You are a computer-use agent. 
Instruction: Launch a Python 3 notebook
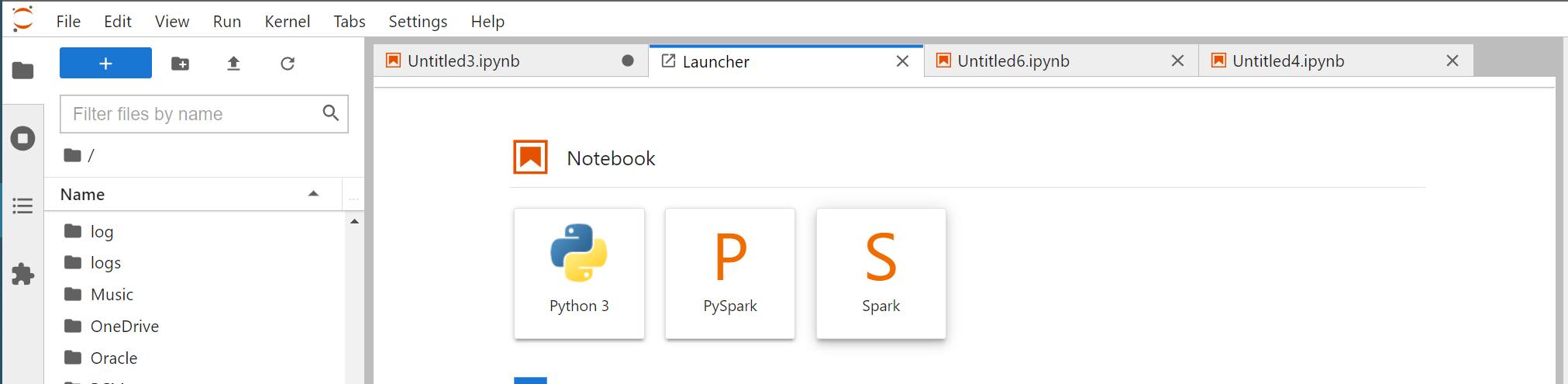(x=579, y=273)
